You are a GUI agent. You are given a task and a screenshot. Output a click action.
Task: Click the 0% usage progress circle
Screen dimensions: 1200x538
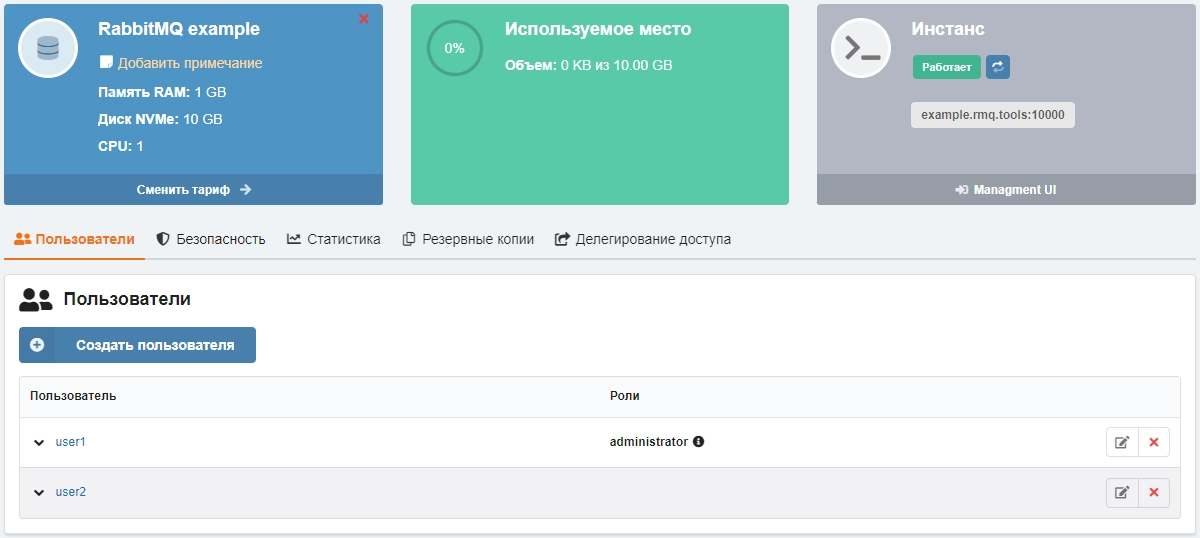454,48
